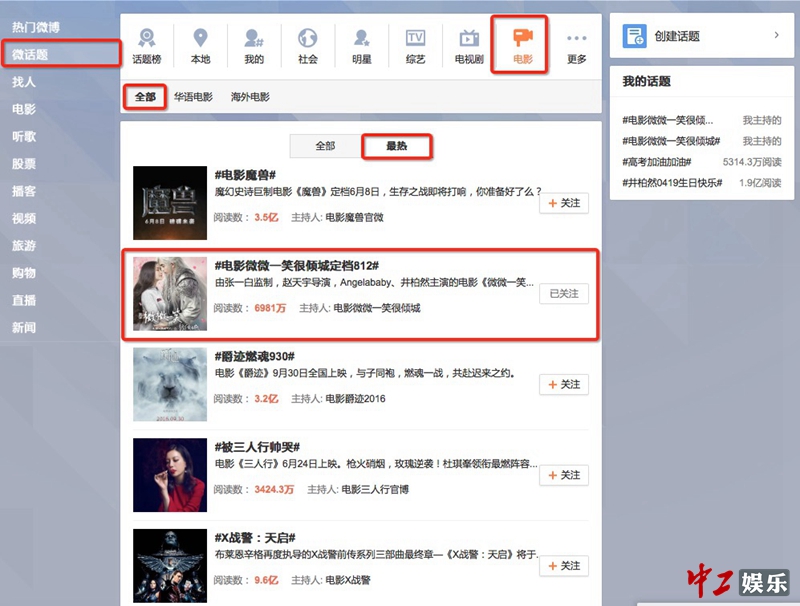Screen dimensions: 800x606
Task: Switch to the 华语电影 tab
Action: (x=193, y=97)
